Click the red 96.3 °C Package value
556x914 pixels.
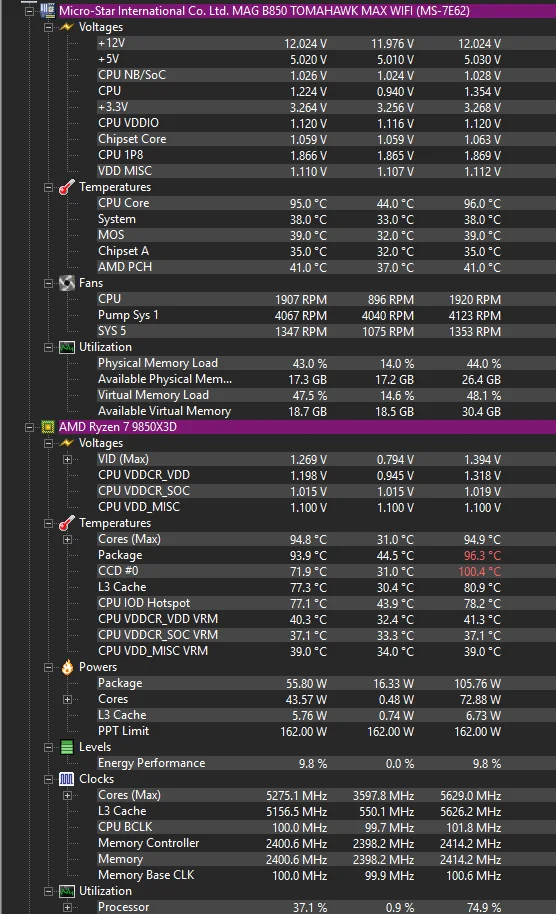tap(482, 556)
